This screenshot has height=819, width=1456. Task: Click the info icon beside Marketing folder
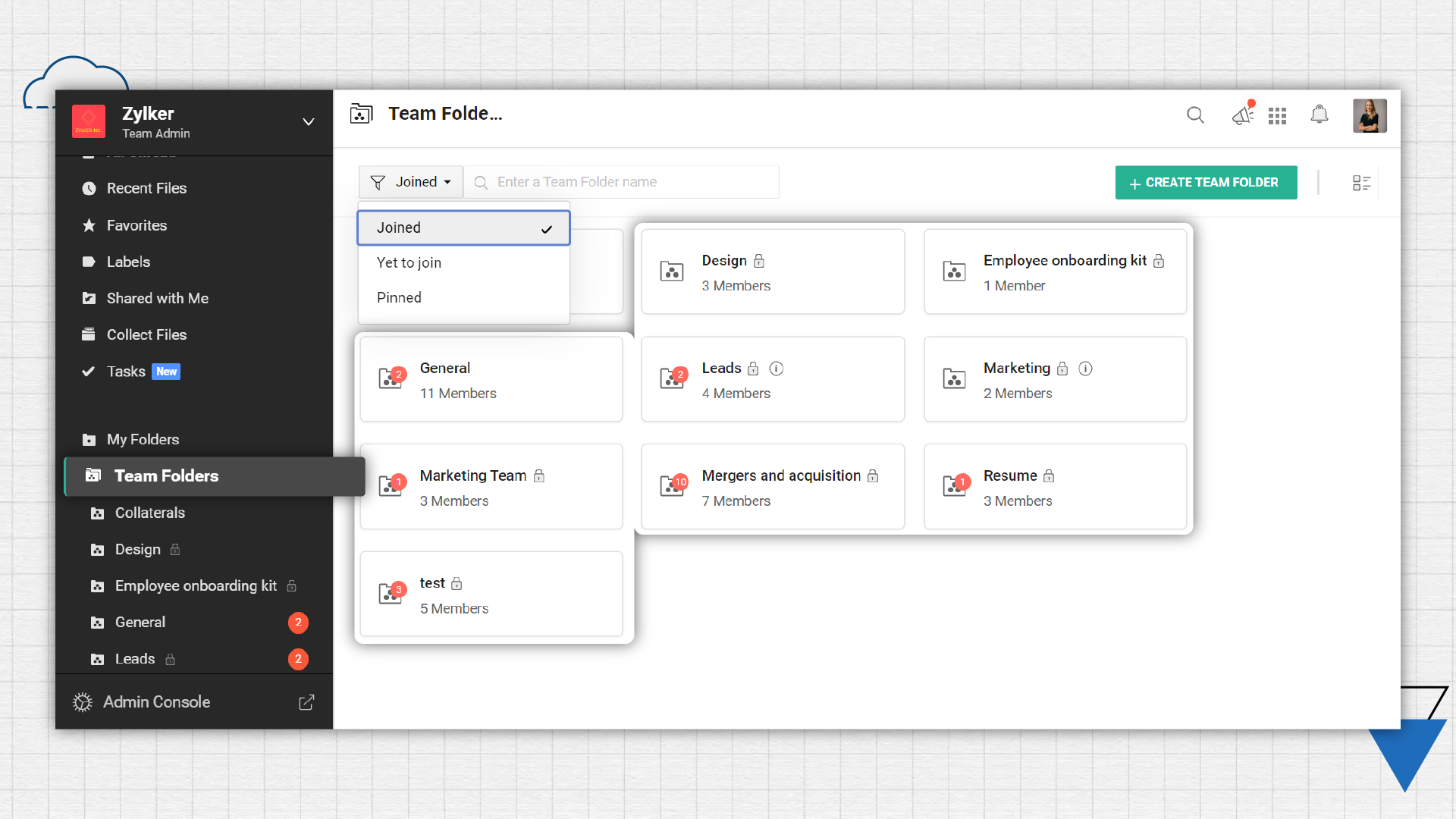click(x=1085, y=369)
